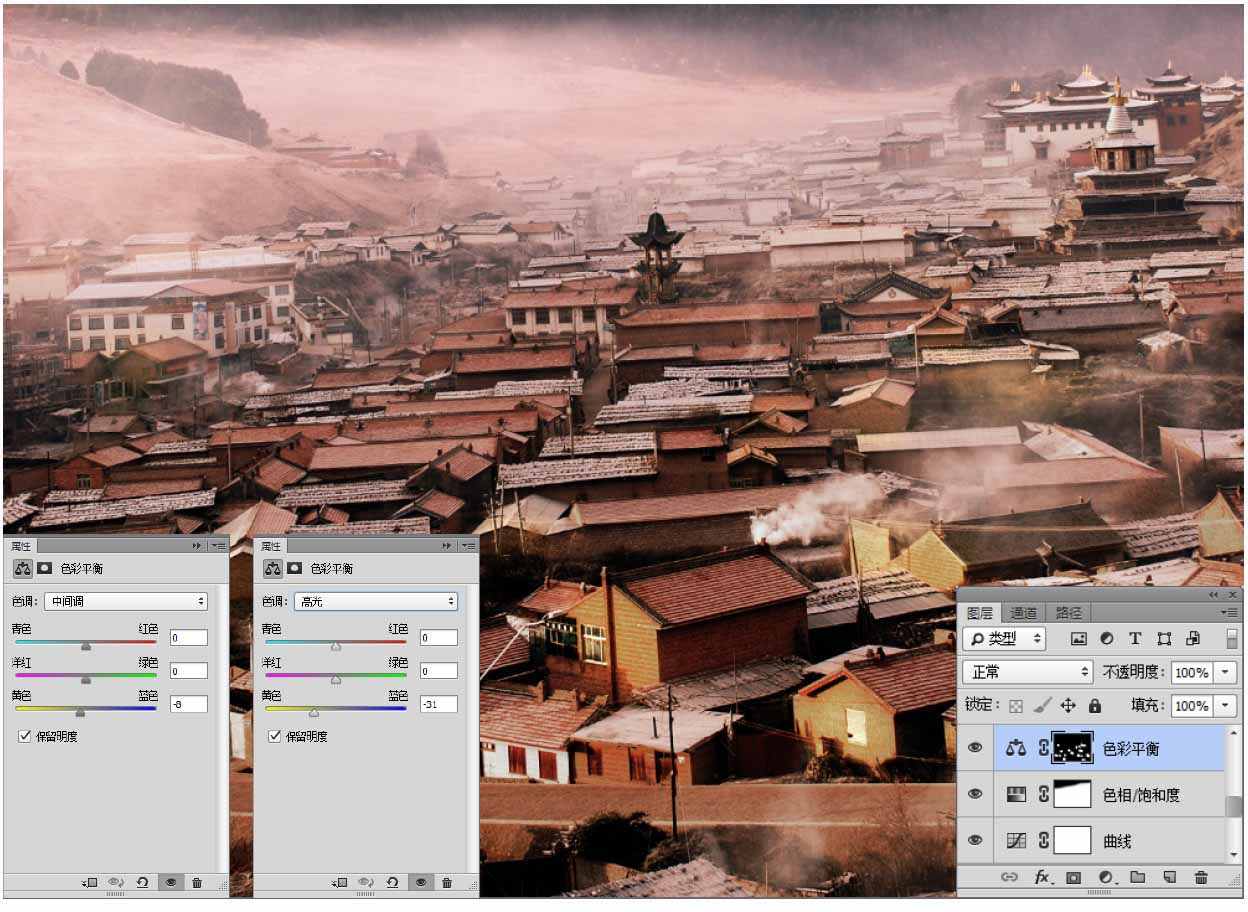
Task: Delete layer trash icon in Layers panel
Action: (x=1202, y=878)
